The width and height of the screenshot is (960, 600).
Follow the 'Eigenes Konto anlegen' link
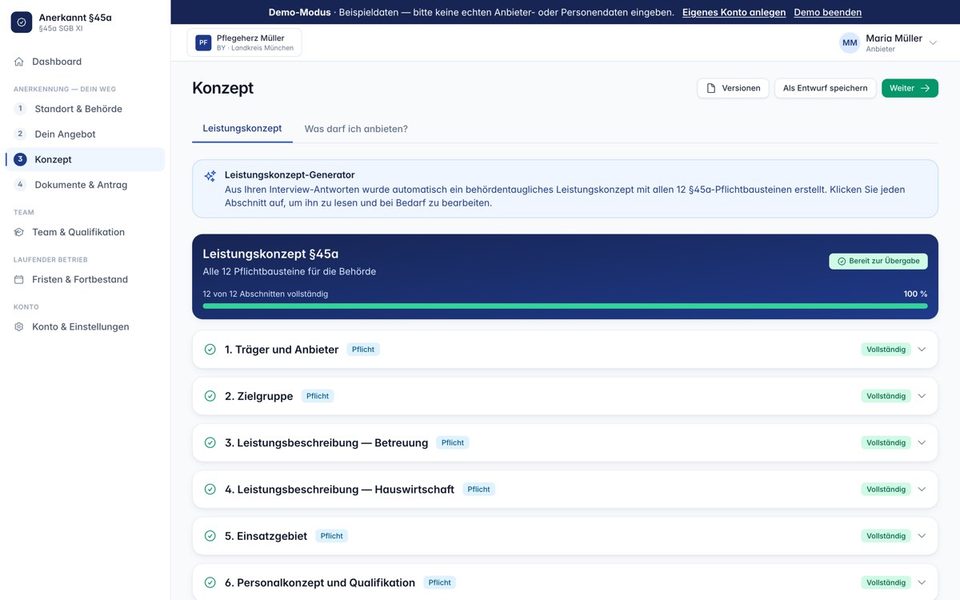[x=733, y=12]
